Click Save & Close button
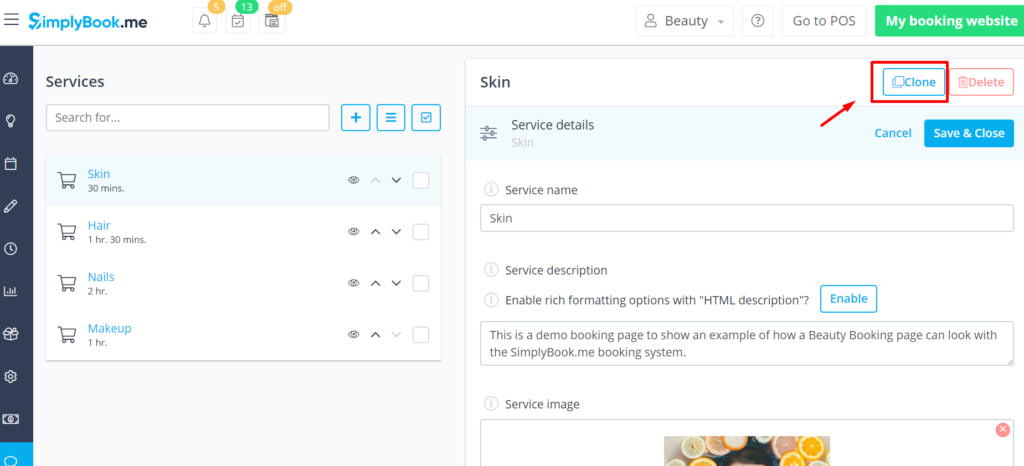The width and height of the screenshot is (1024, 466). coord(968,133)
